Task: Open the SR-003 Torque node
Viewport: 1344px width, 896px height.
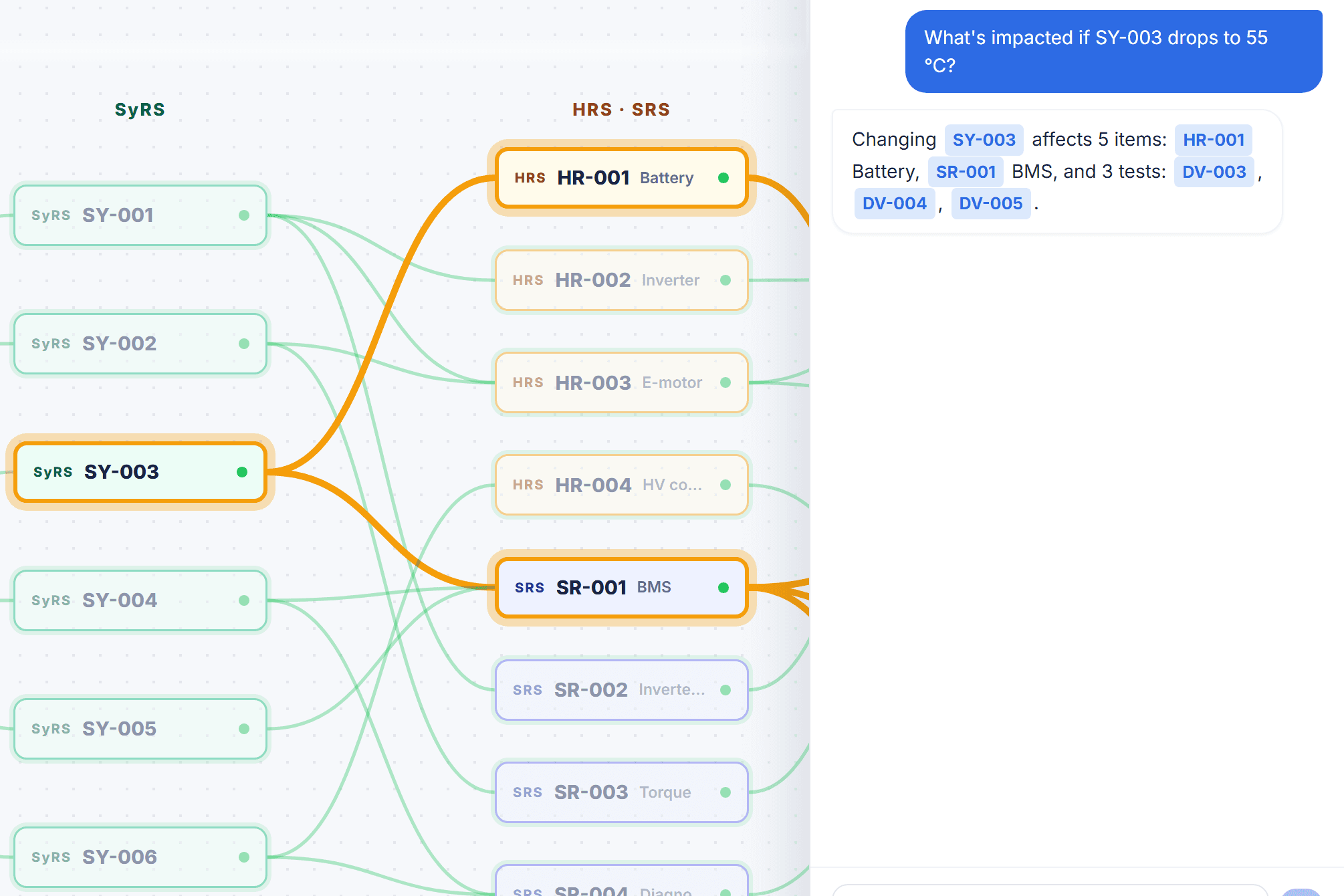Action: 622,792
